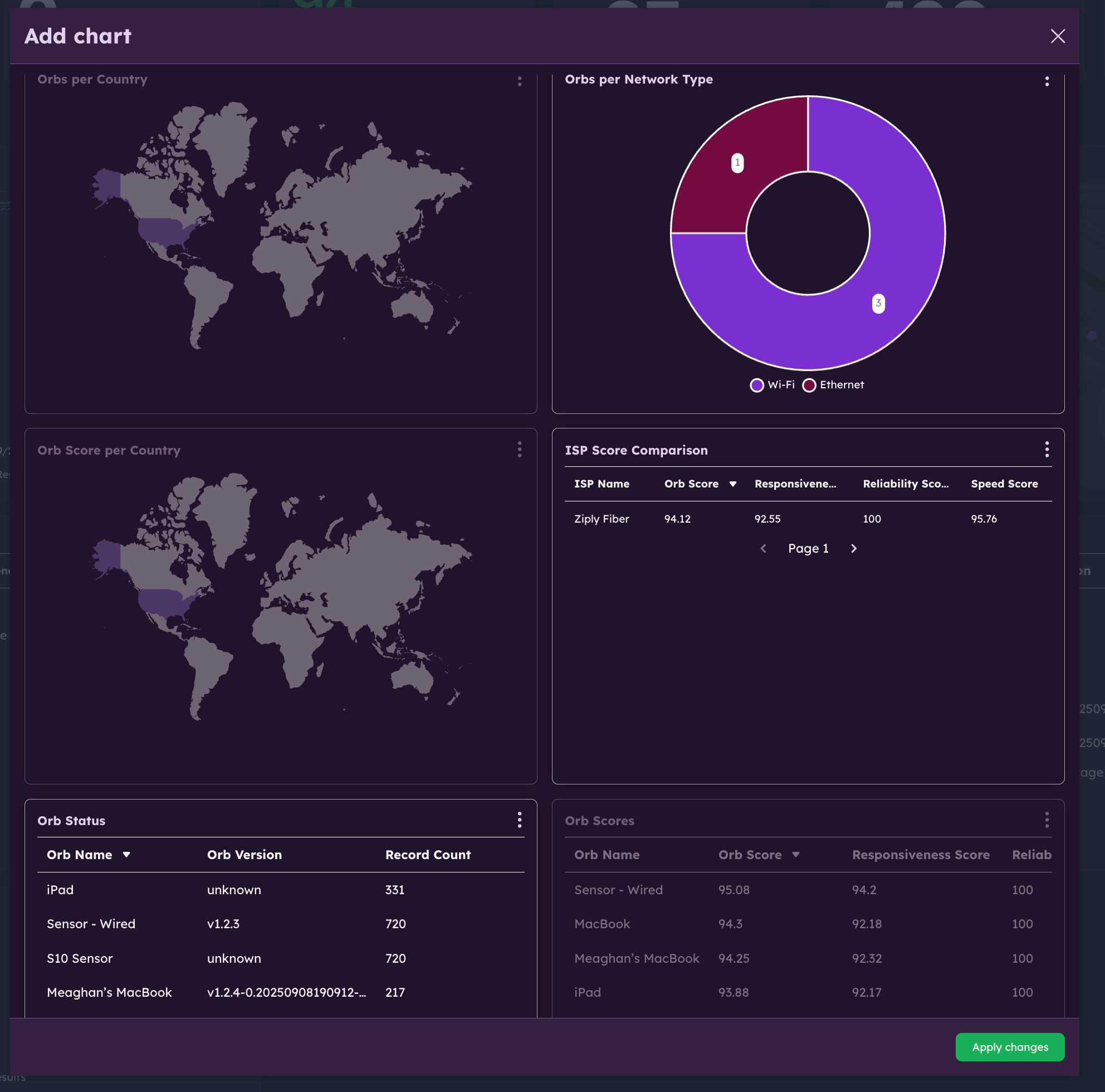
Task: Sort Orb Scores table by Orb Score arrow
Action: coord(795,855)
